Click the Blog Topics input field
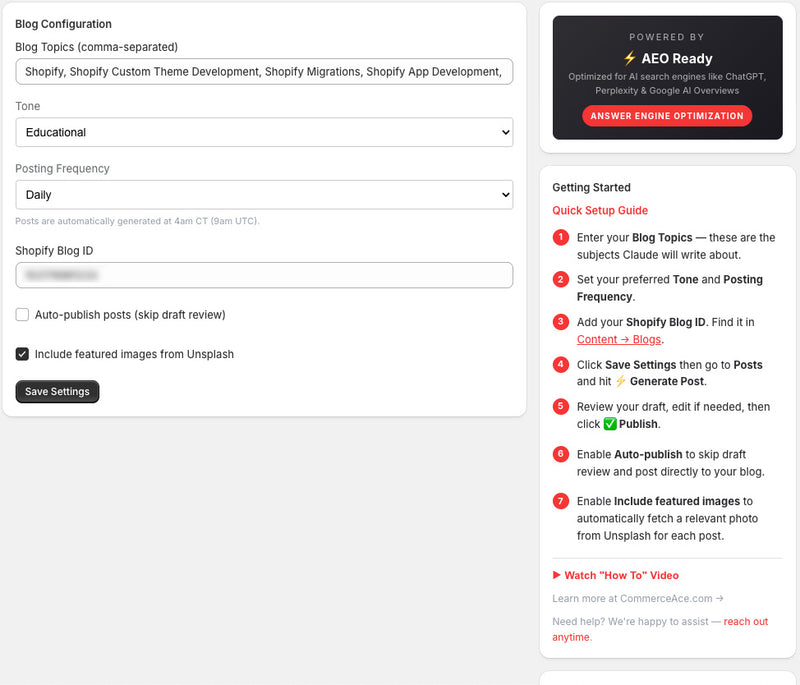Screen dimensions: 800x685 (264, 71)
